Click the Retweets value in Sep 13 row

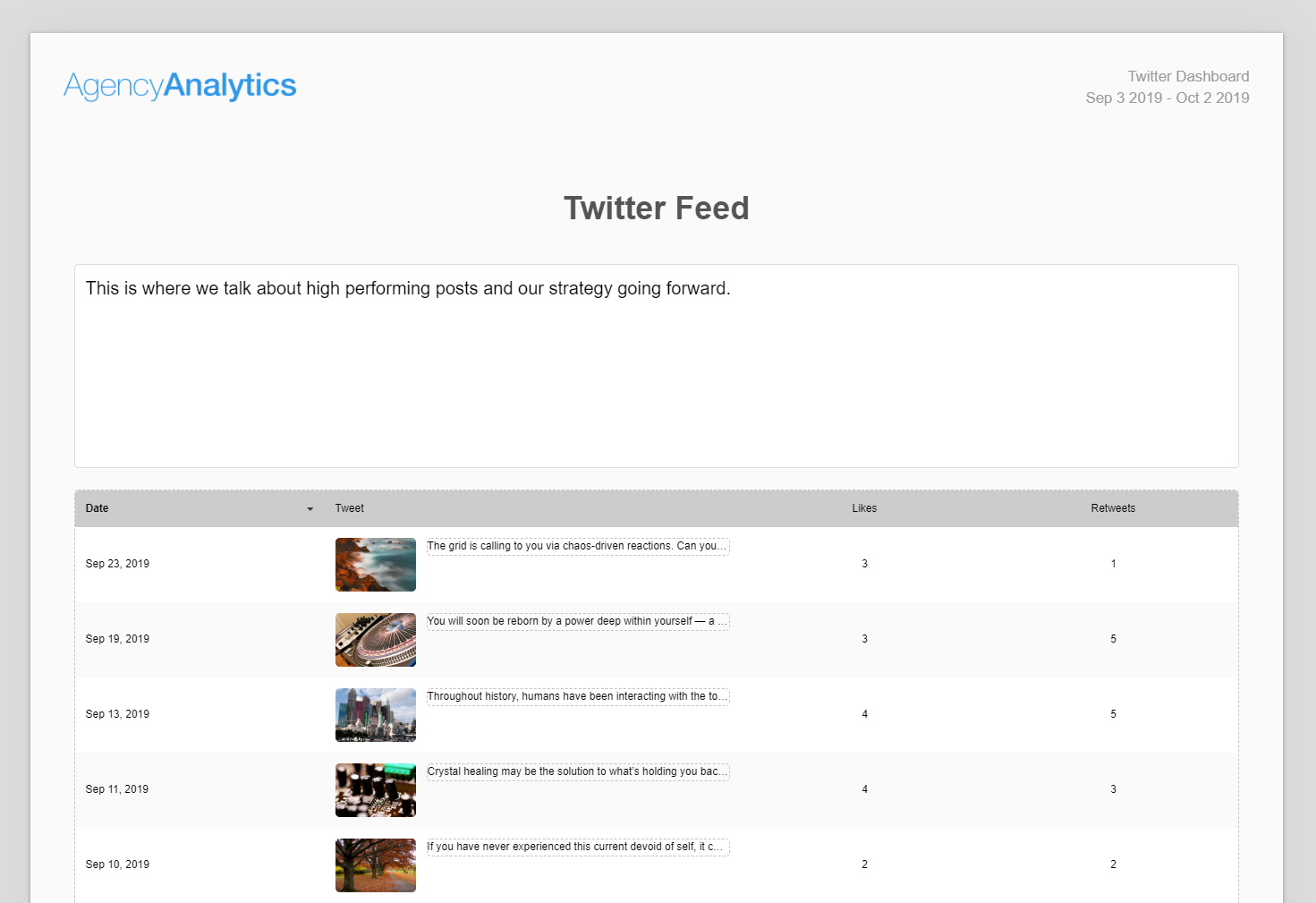[1113, 714]
